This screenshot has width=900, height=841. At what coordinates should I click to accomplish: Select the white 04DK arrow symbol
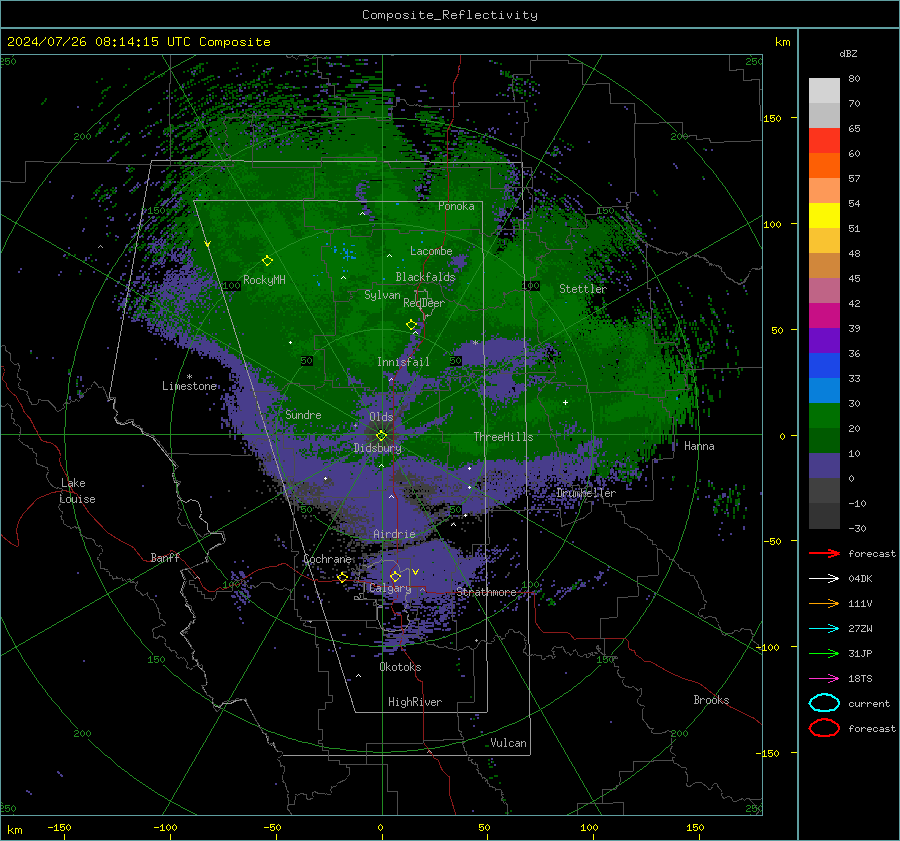(x=824, y=578)
